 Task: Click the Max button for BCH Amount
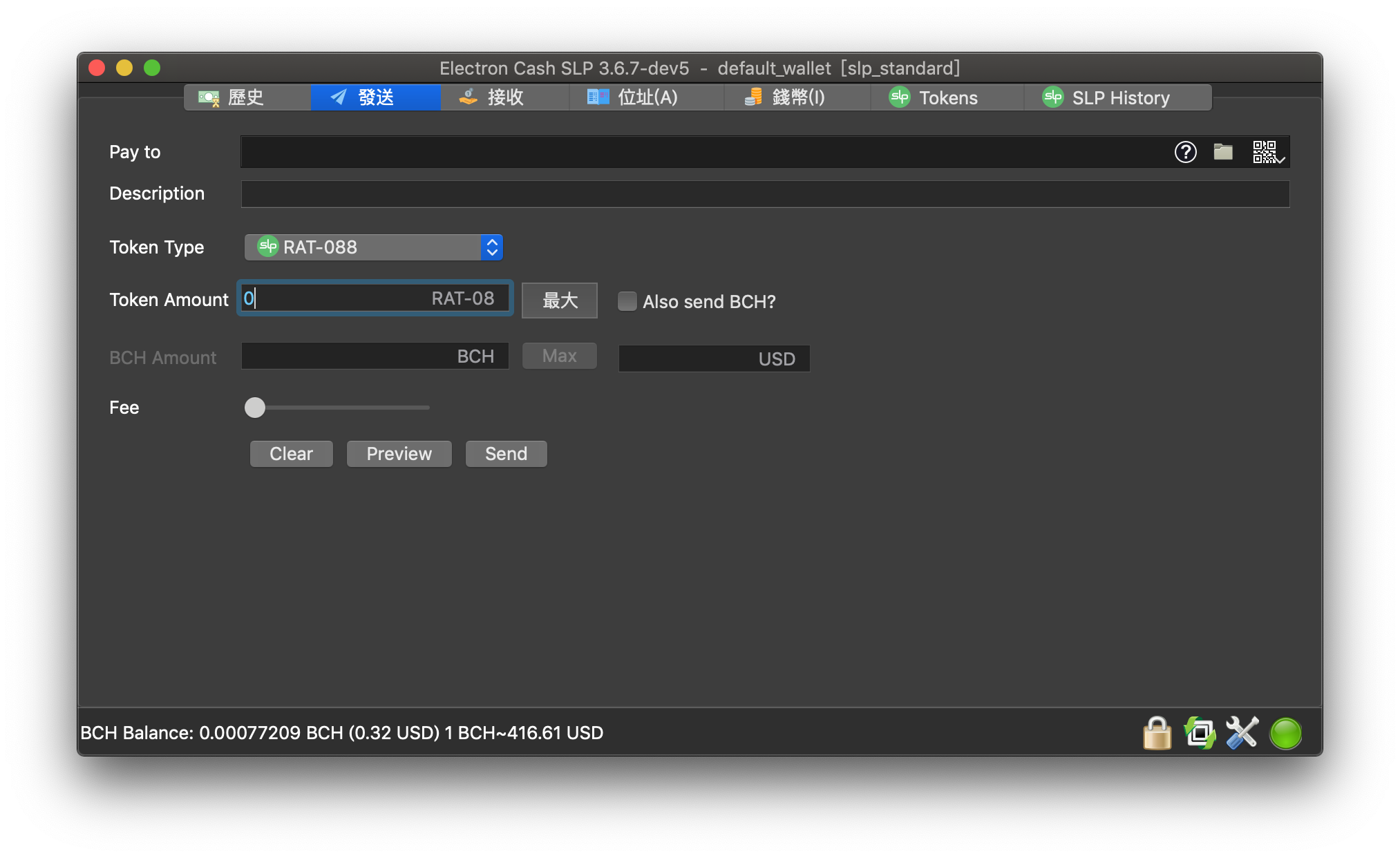(560, 356)
